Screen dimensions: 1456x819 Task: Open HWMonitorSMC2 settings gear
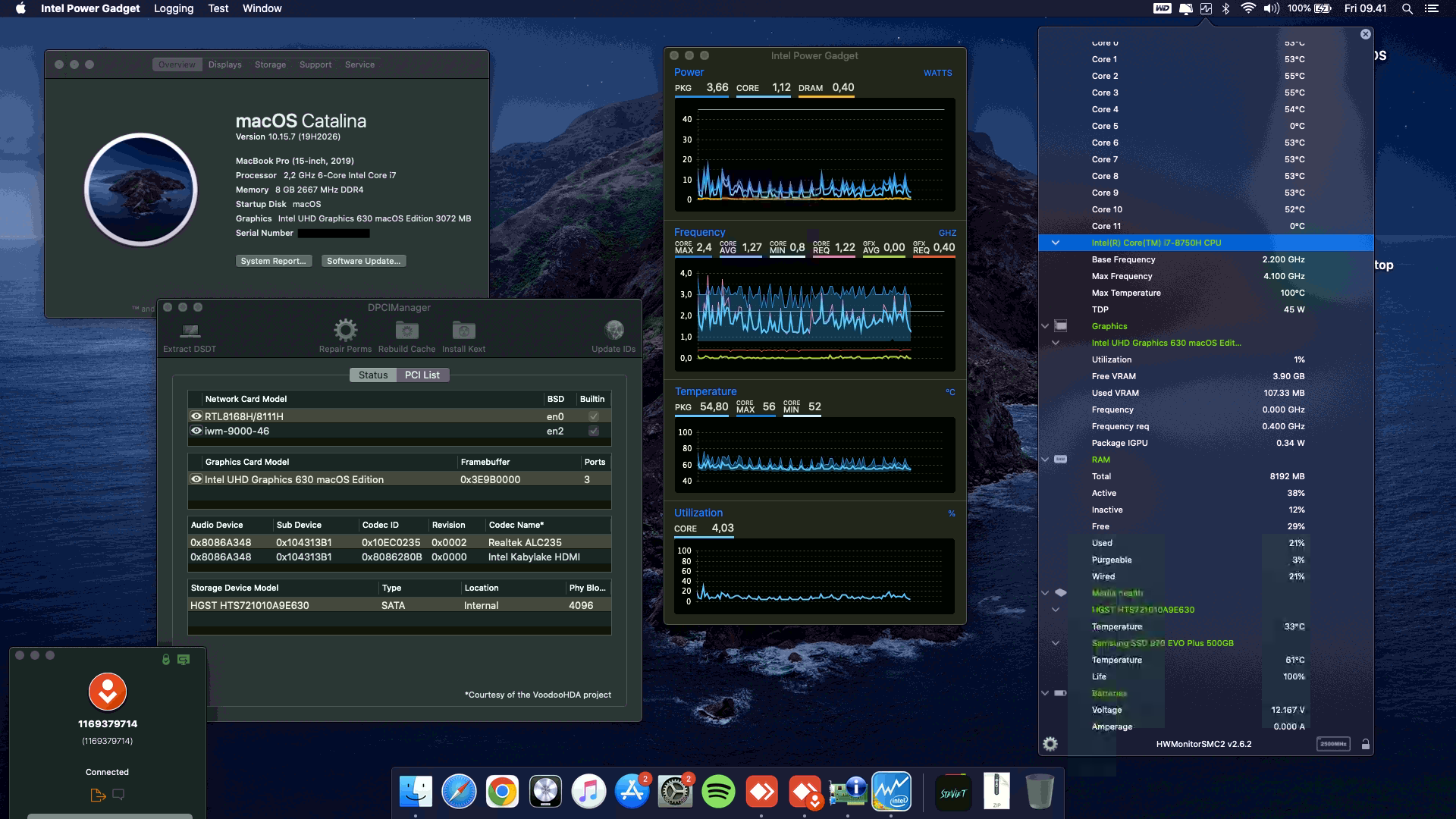coord(1050,744)
